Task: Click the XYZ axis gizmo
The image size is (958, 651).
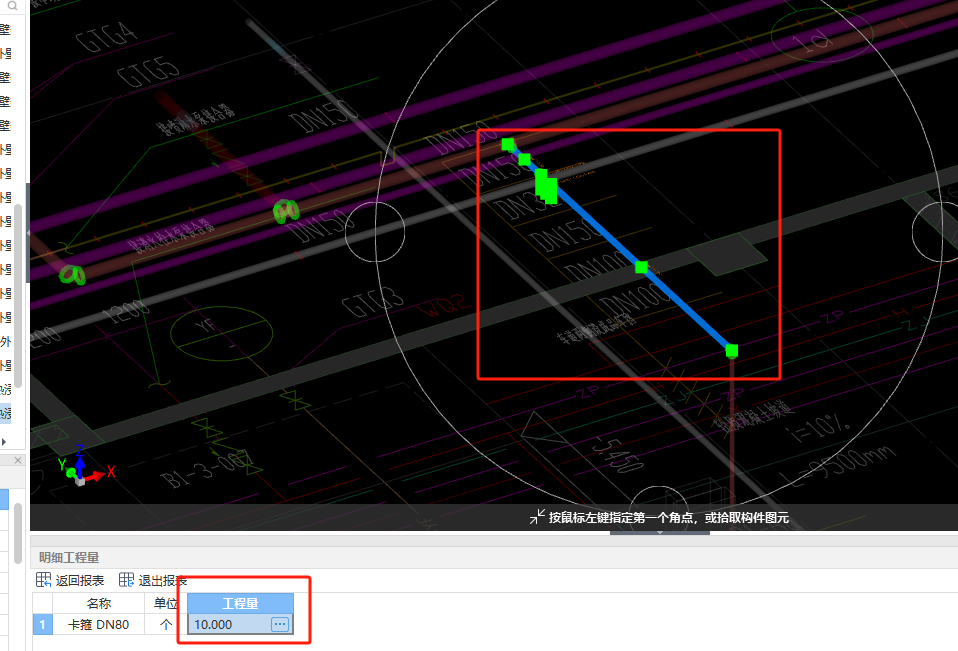Action: coord(84,467)
